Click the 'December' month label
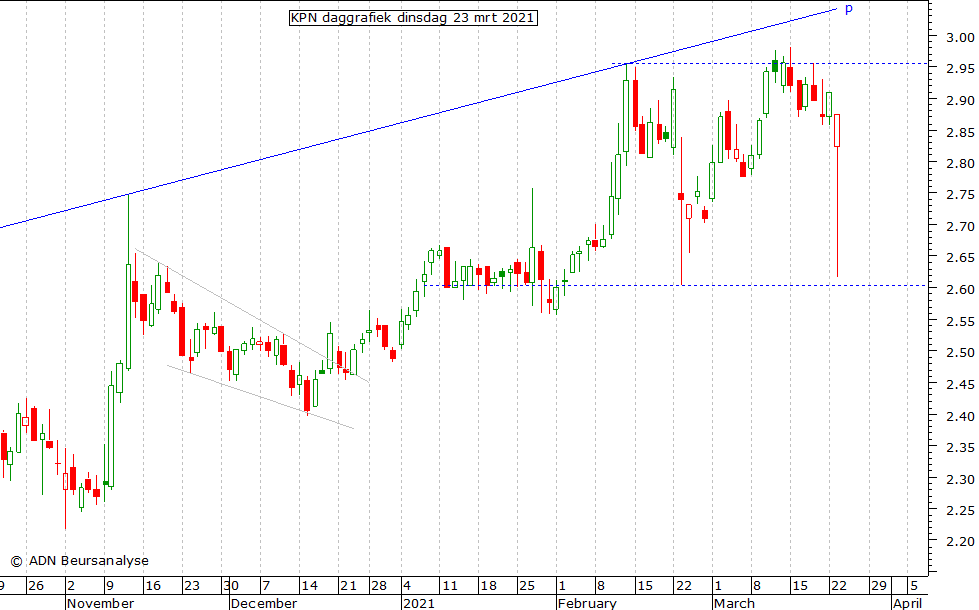The image size is (979, 610). pyautogui.click(x=263, y=603)
